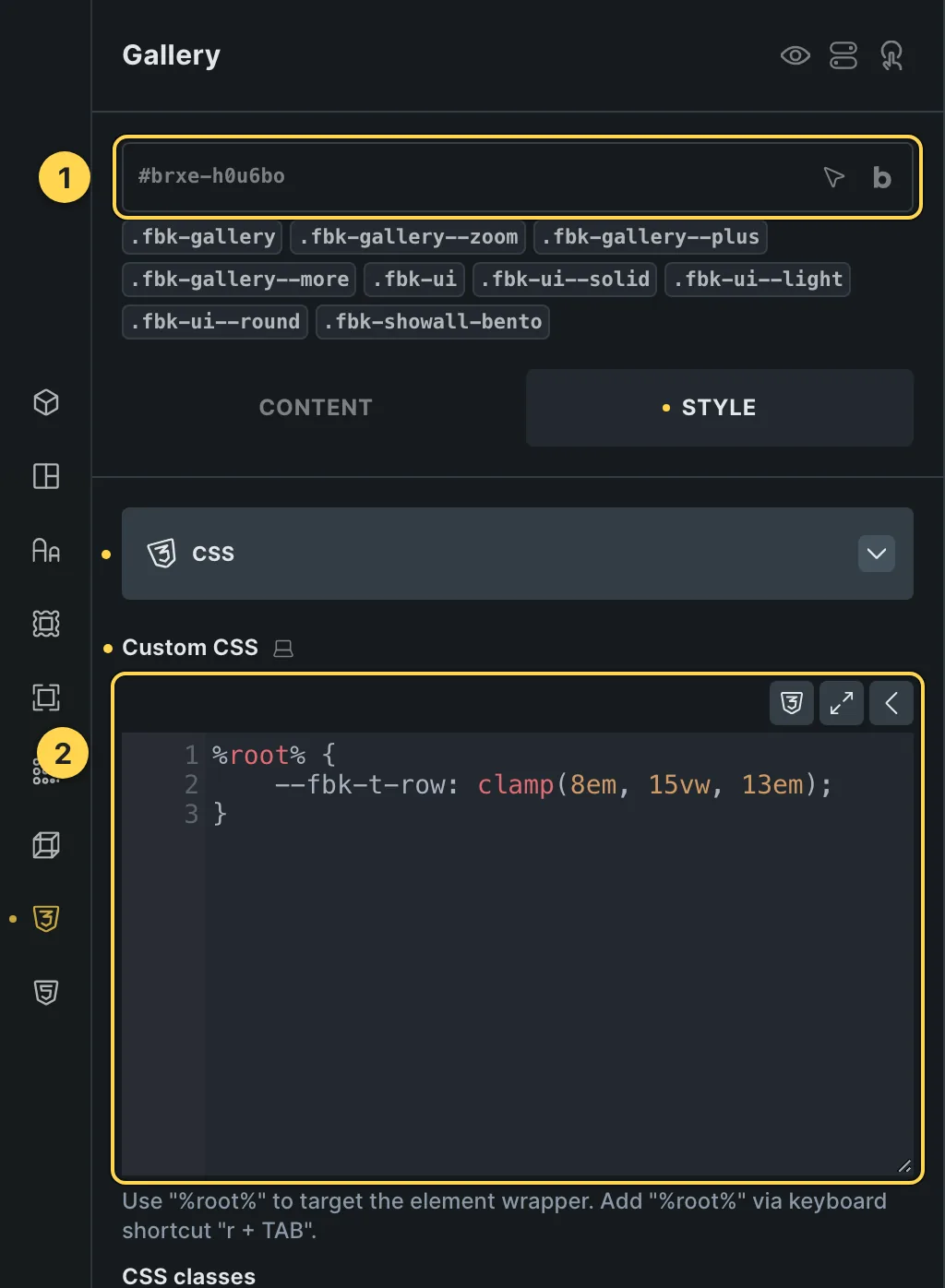Click the Gallery panel title
Screen dimensions: 945x1288
(x=172, y=55)
